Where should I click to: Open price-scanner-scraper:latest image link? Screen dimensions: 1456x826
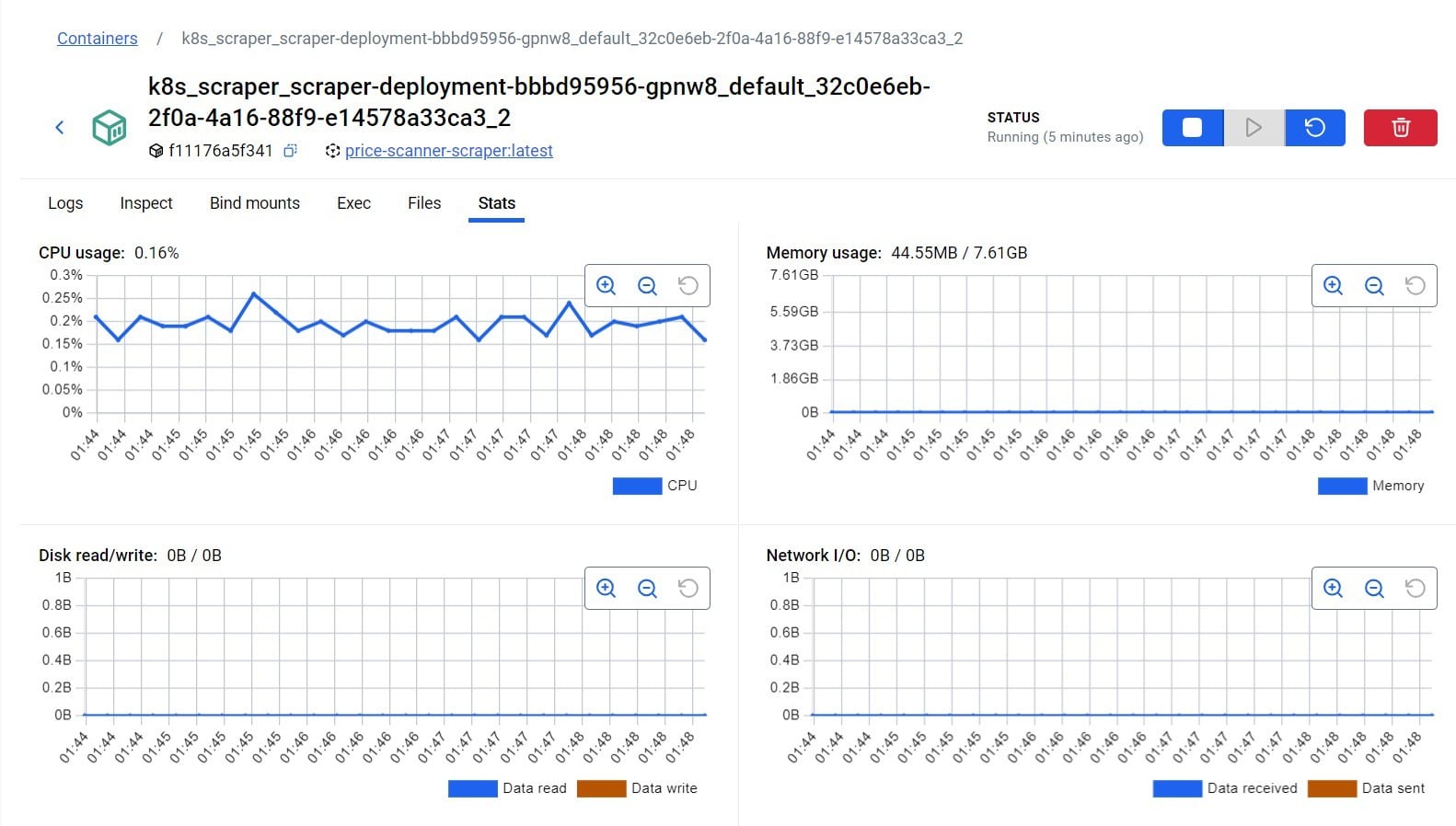[448, 151]
